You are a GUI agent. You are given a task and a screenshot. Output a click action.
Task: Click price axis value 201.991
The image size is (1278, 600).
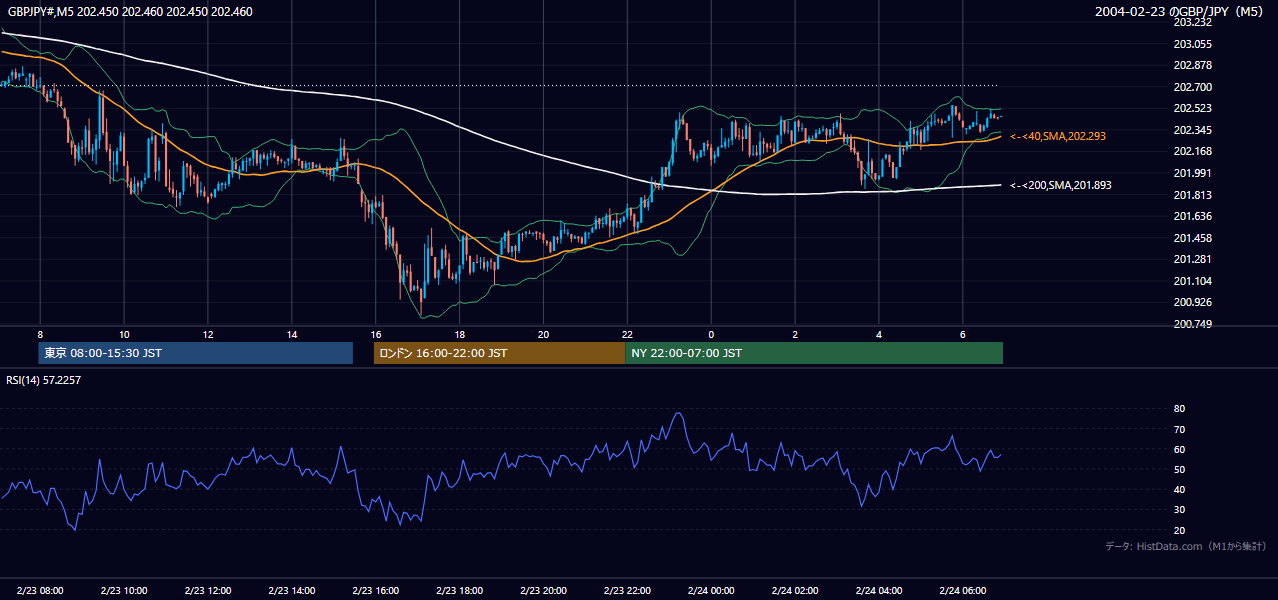[x=1192, y=173]
